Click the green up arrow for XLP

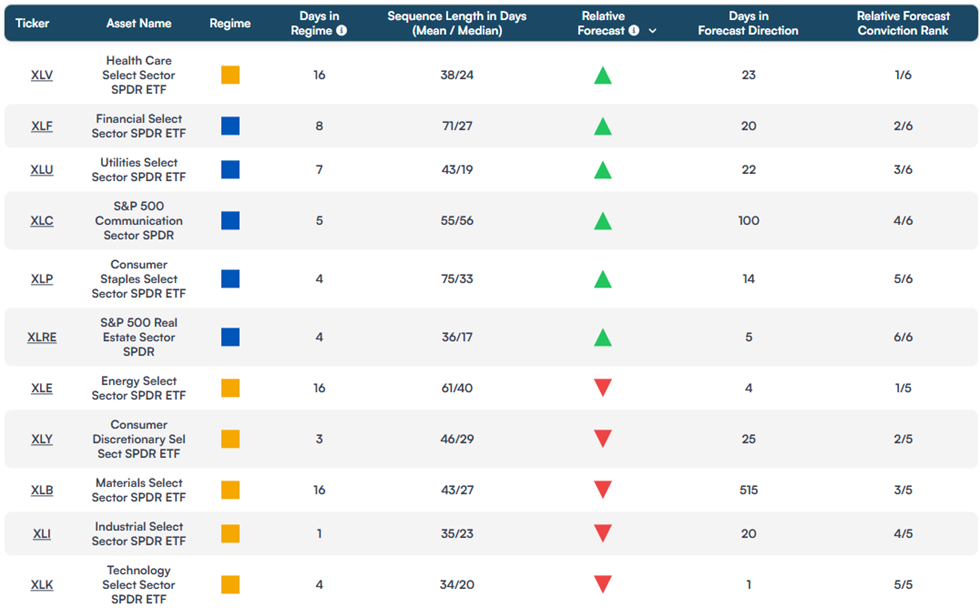602,279
